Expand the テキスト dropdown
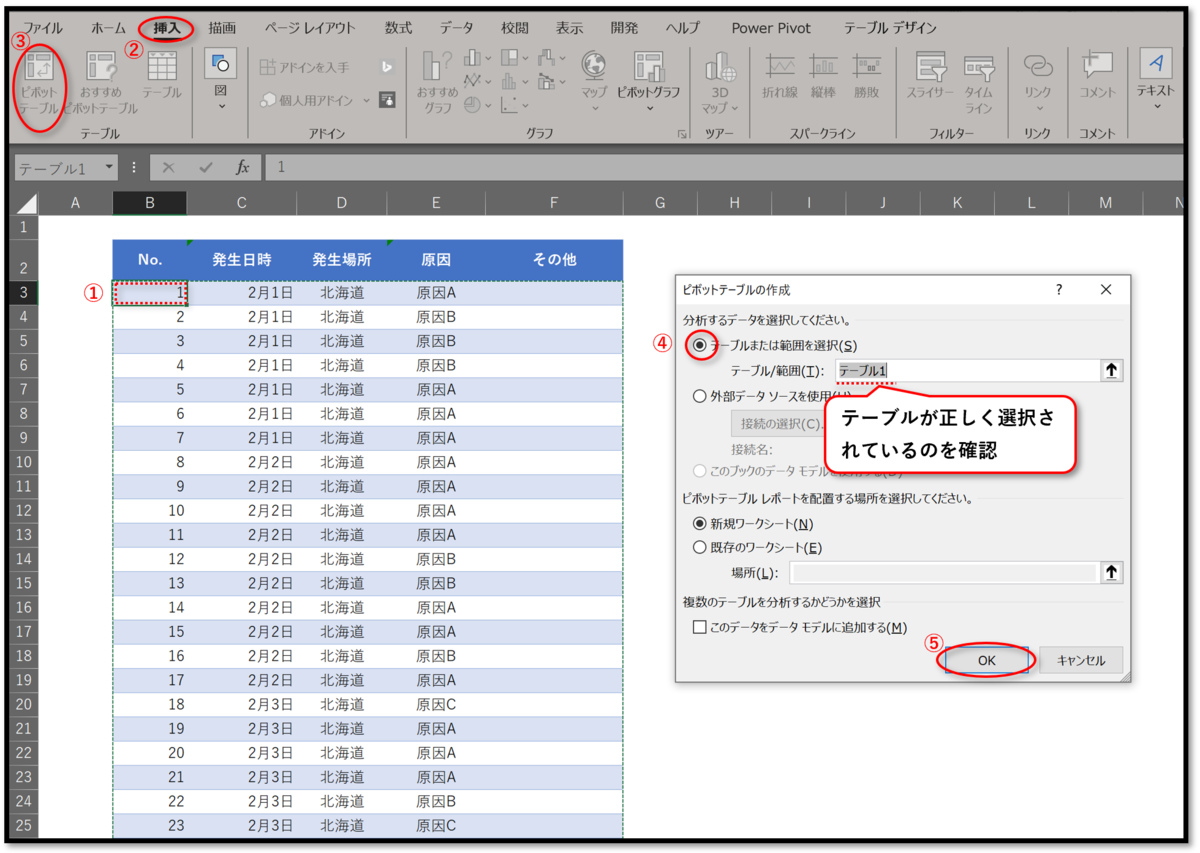The image size is (1200, 853). pos(1156,107)
